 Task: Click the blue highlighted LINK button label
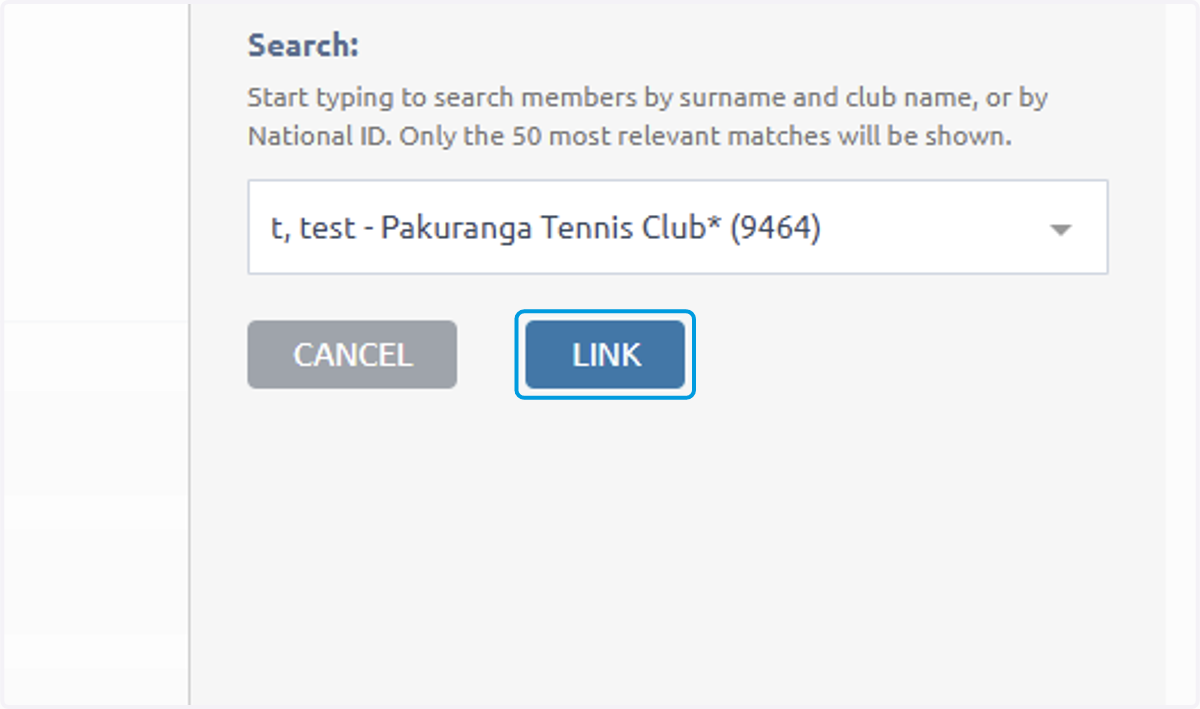pyautogui.click(x=606, y=355)
